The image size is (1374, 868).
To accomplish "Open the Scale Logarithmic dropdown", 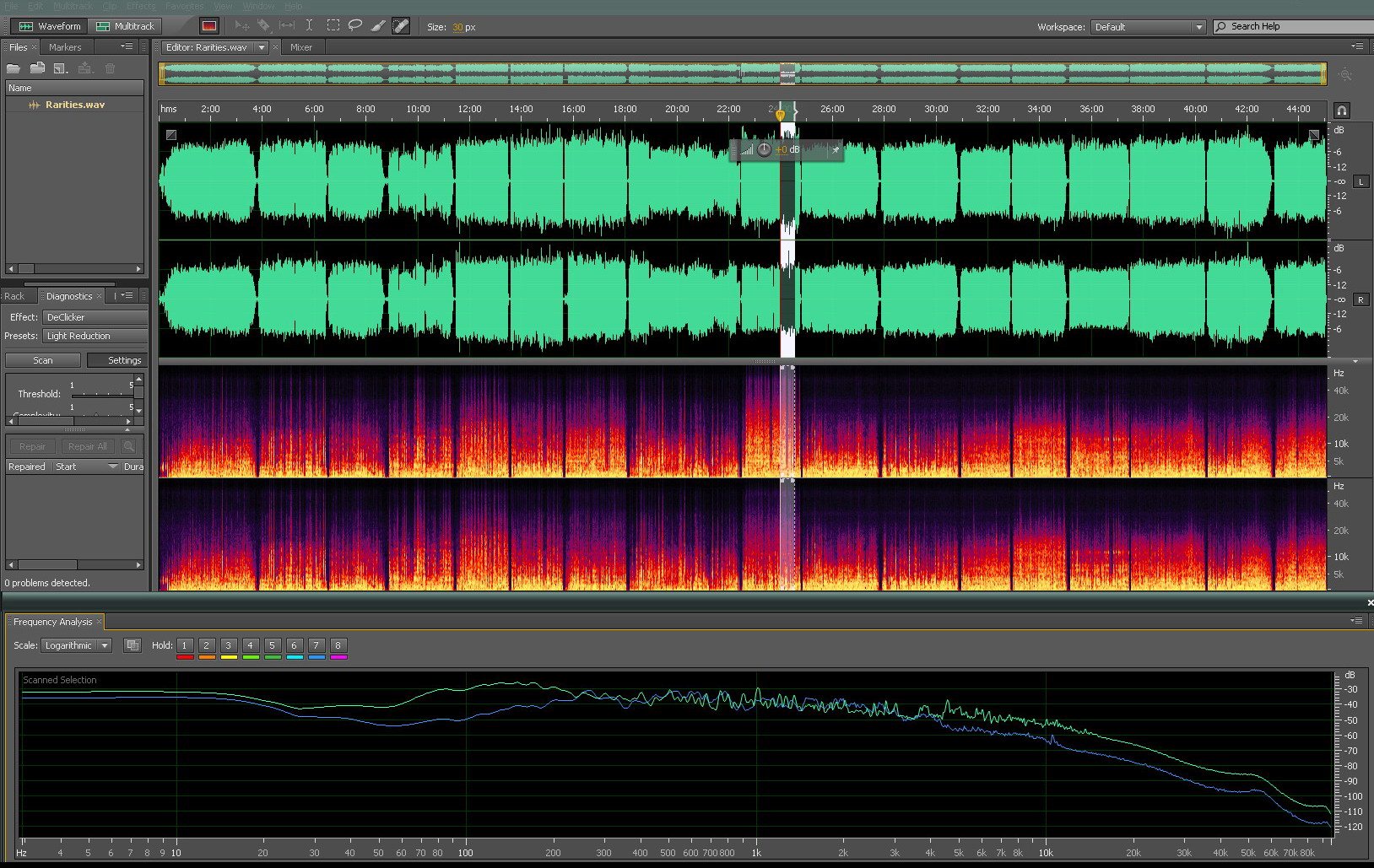I will click(x=77, y=645).
